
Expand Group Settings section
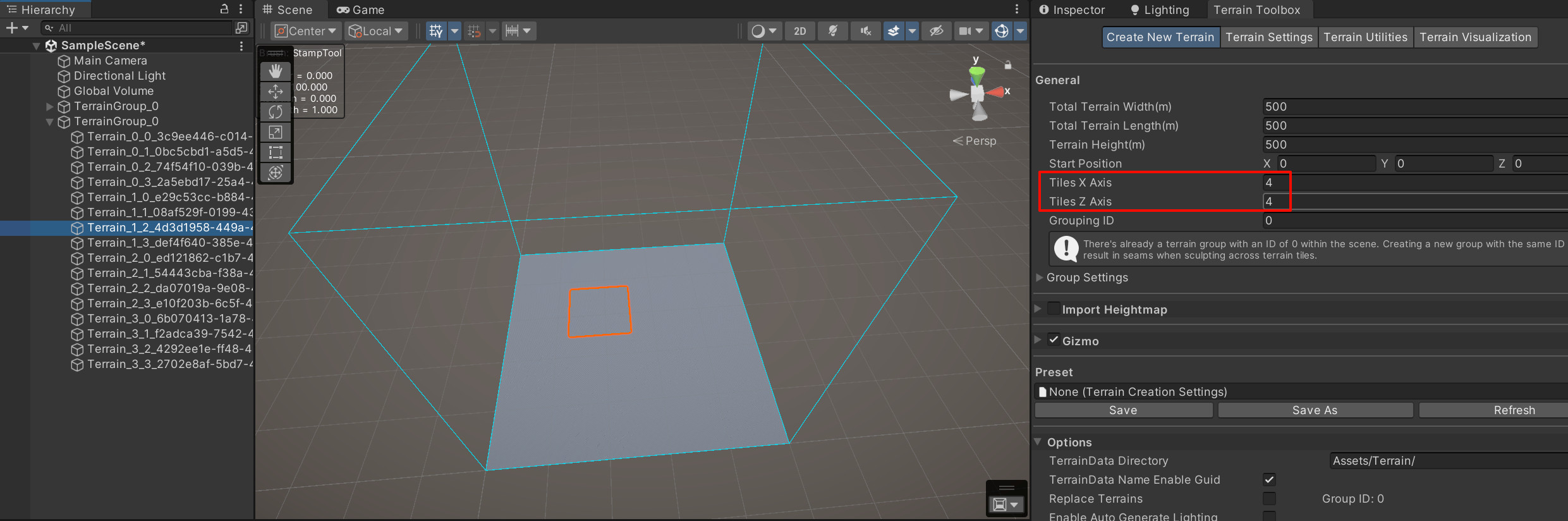coord(1040,277)
